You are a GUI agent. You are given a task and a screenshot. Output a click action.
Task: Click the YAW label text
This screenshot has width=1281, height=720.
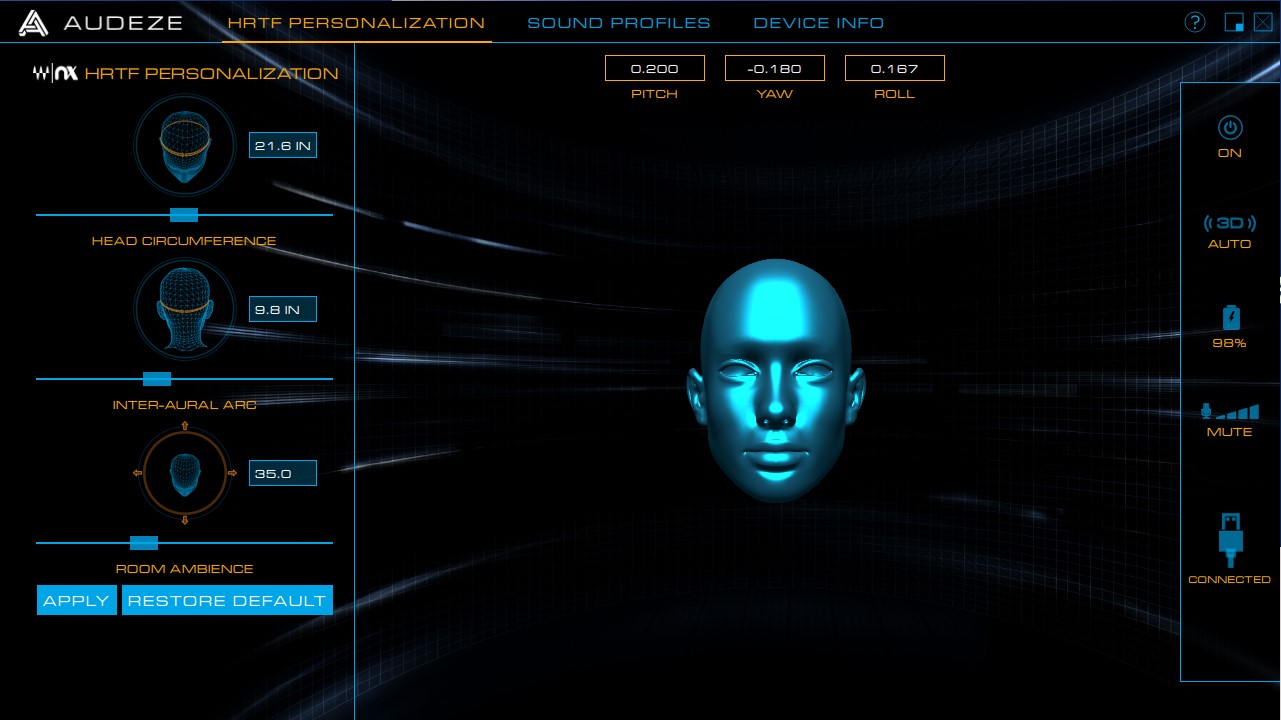[775, 94]
